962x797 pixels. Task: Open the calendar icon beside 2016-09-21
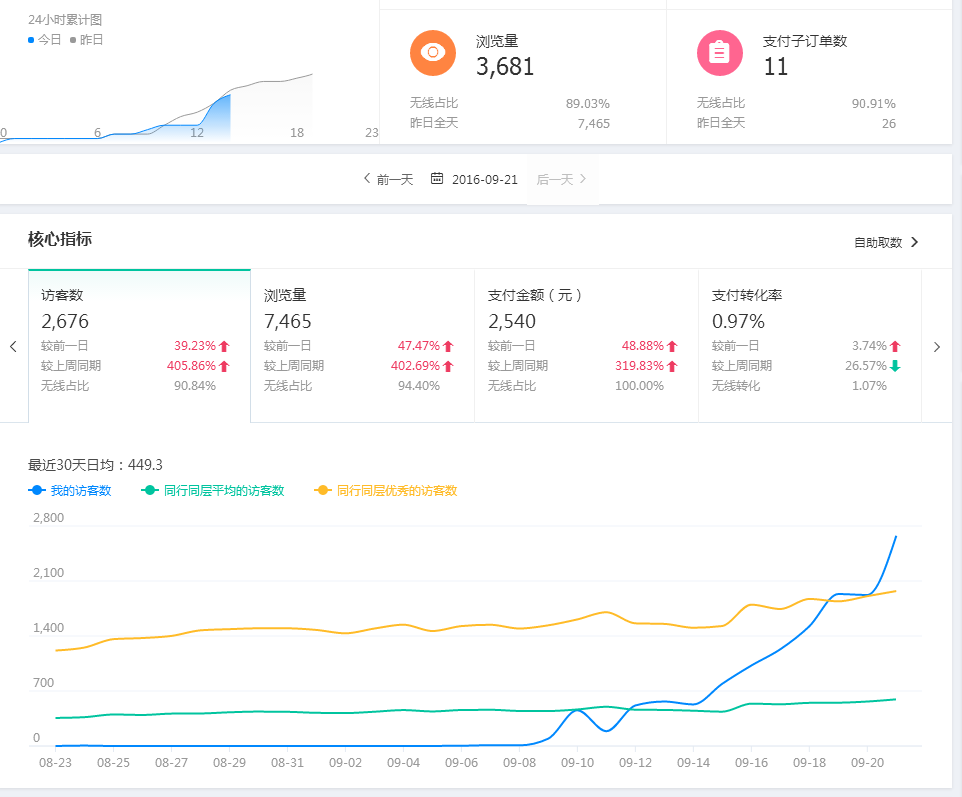(437, 179)
